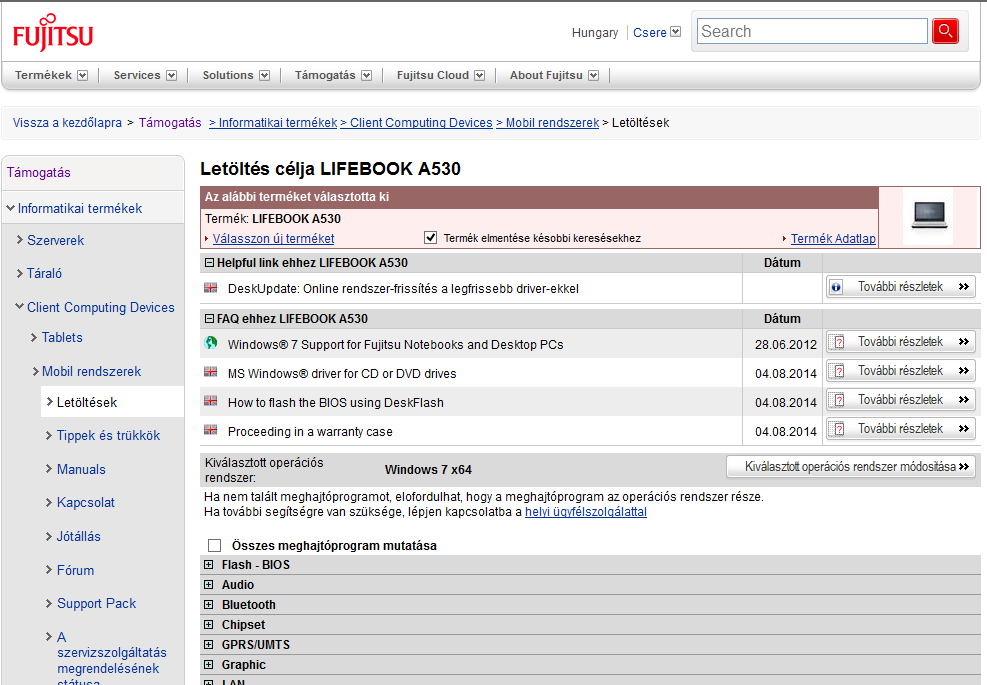The width and height of the screenshot is (987, 685).
Task: Check Összes meghajtóprogram mutatása checkbox
Action: [x=215, y=545]
